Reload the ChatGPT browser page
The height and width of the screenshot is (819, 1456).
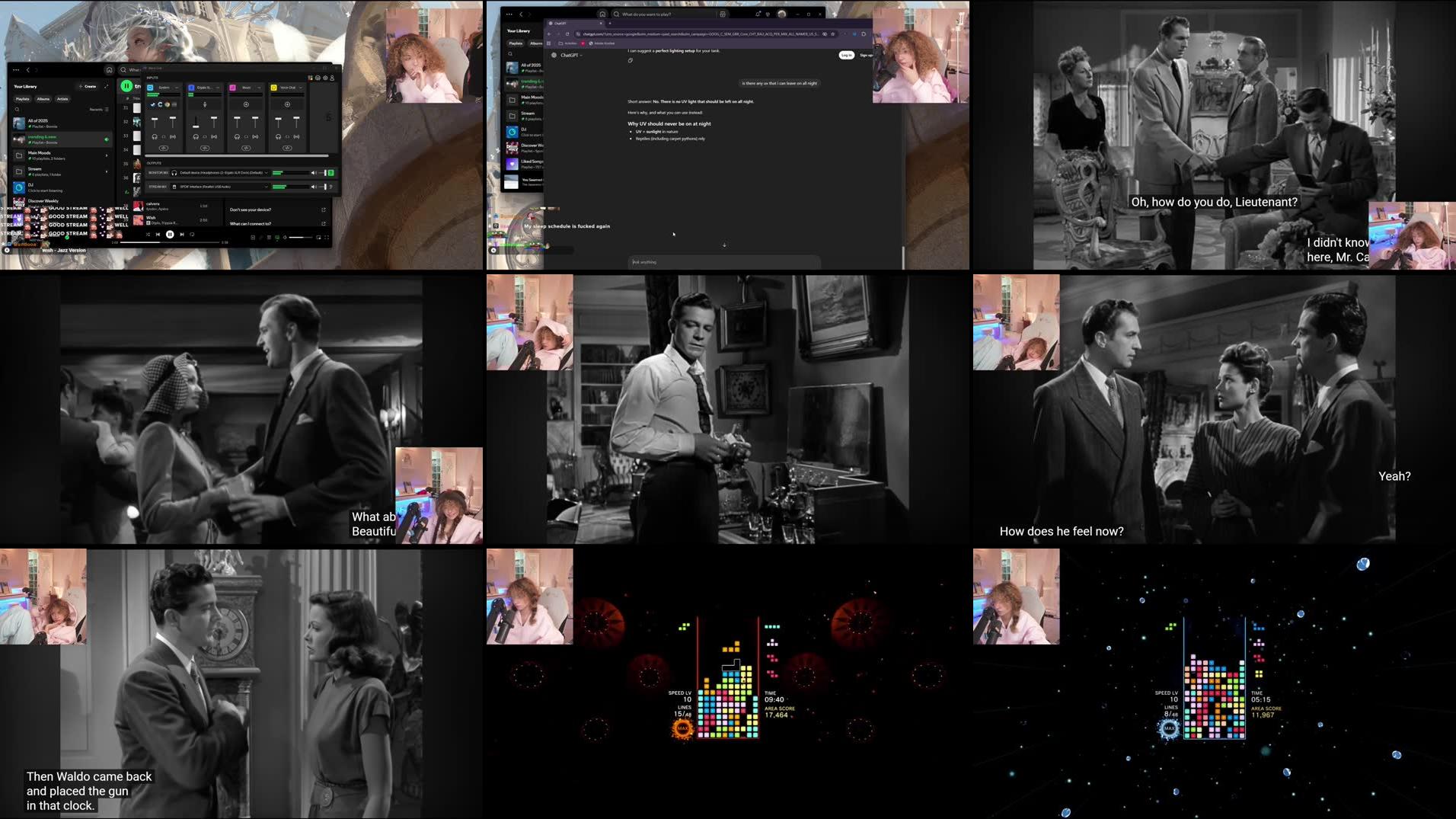[567, 34]
